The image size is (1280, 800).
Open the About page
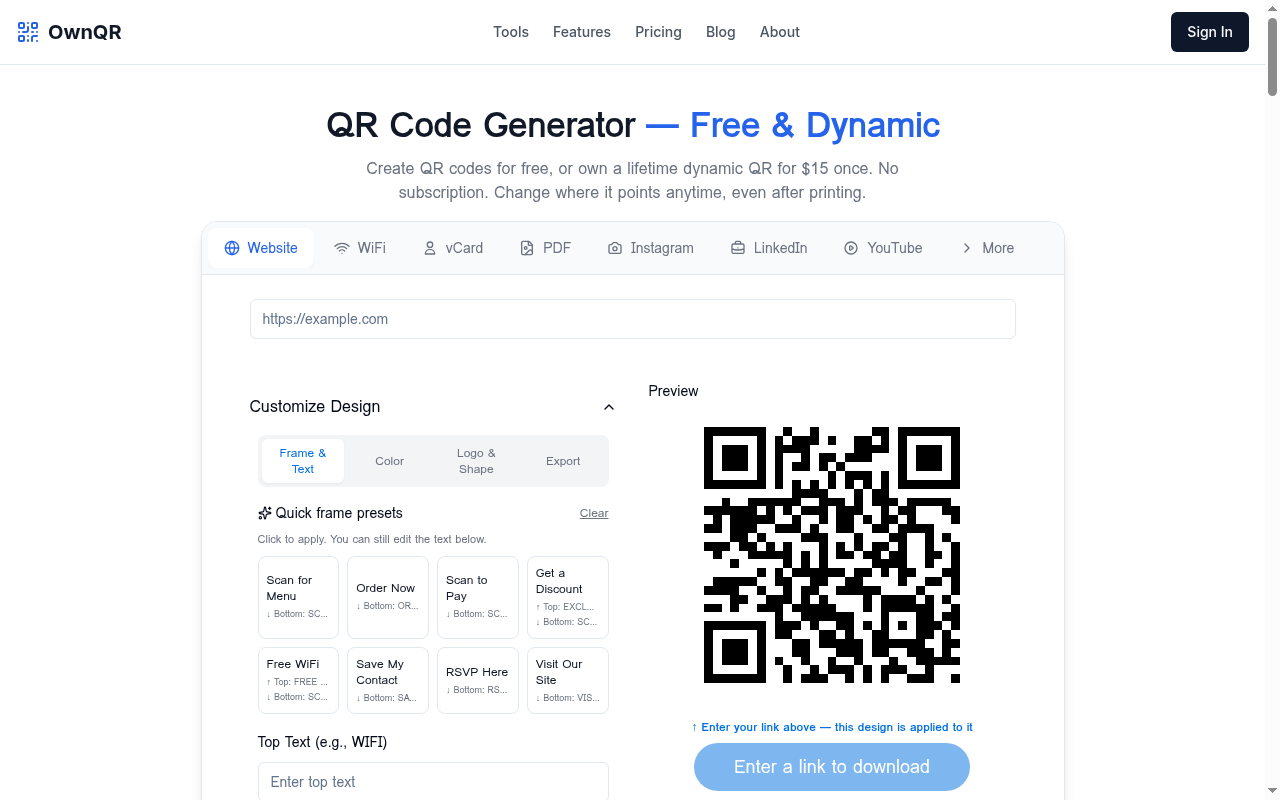pos(780,32)
